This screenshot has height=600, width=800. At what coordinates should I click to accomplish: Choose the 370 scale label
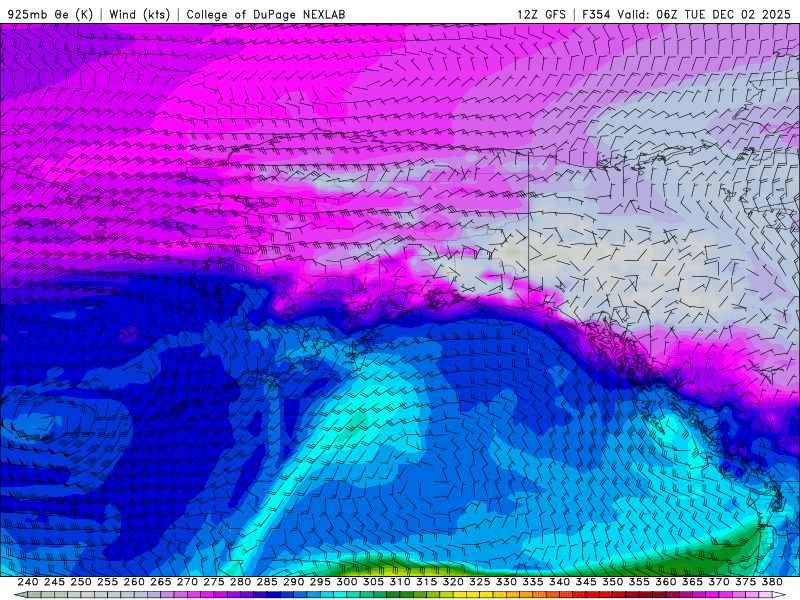click(719, 582)
